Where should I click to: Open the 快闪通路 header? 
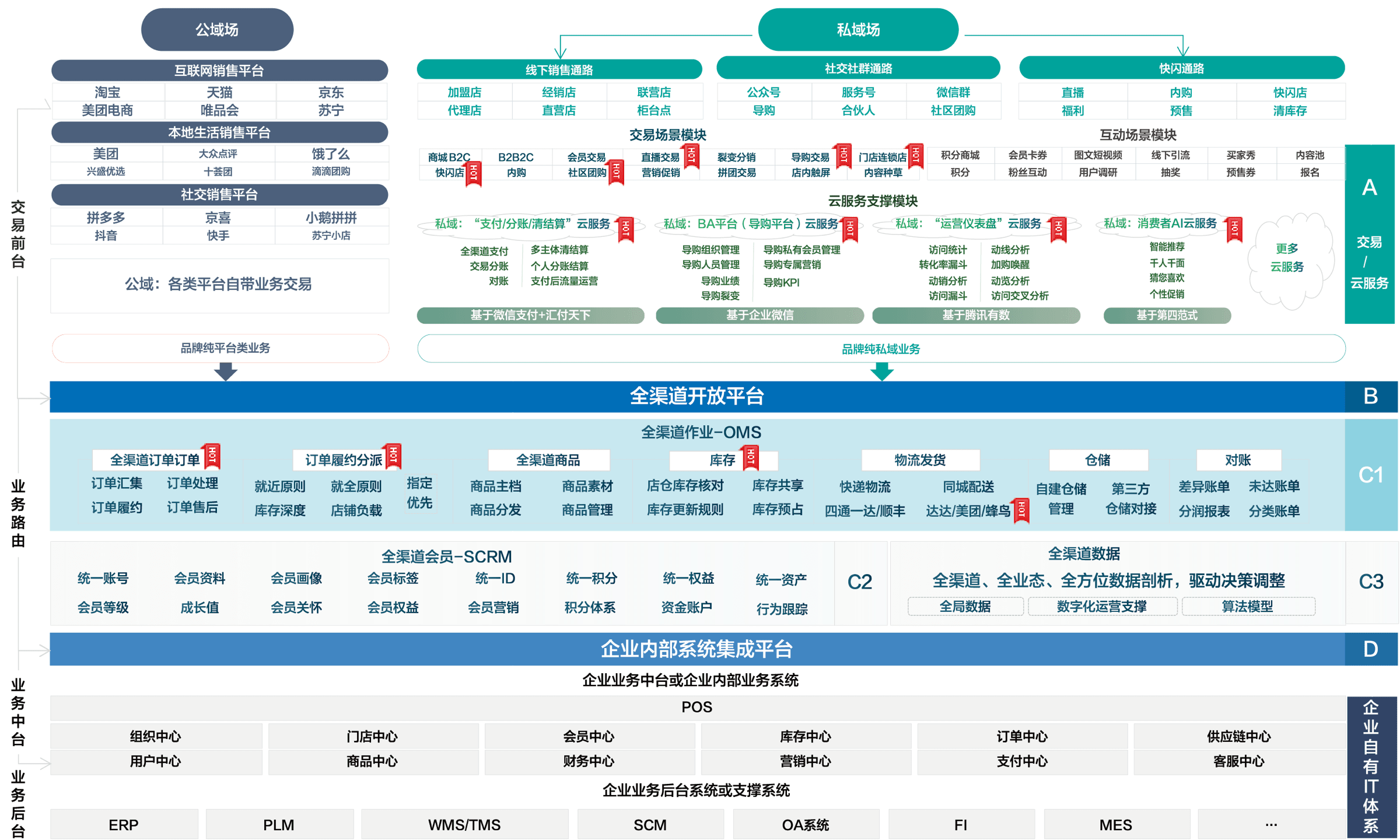point(1181,68)
